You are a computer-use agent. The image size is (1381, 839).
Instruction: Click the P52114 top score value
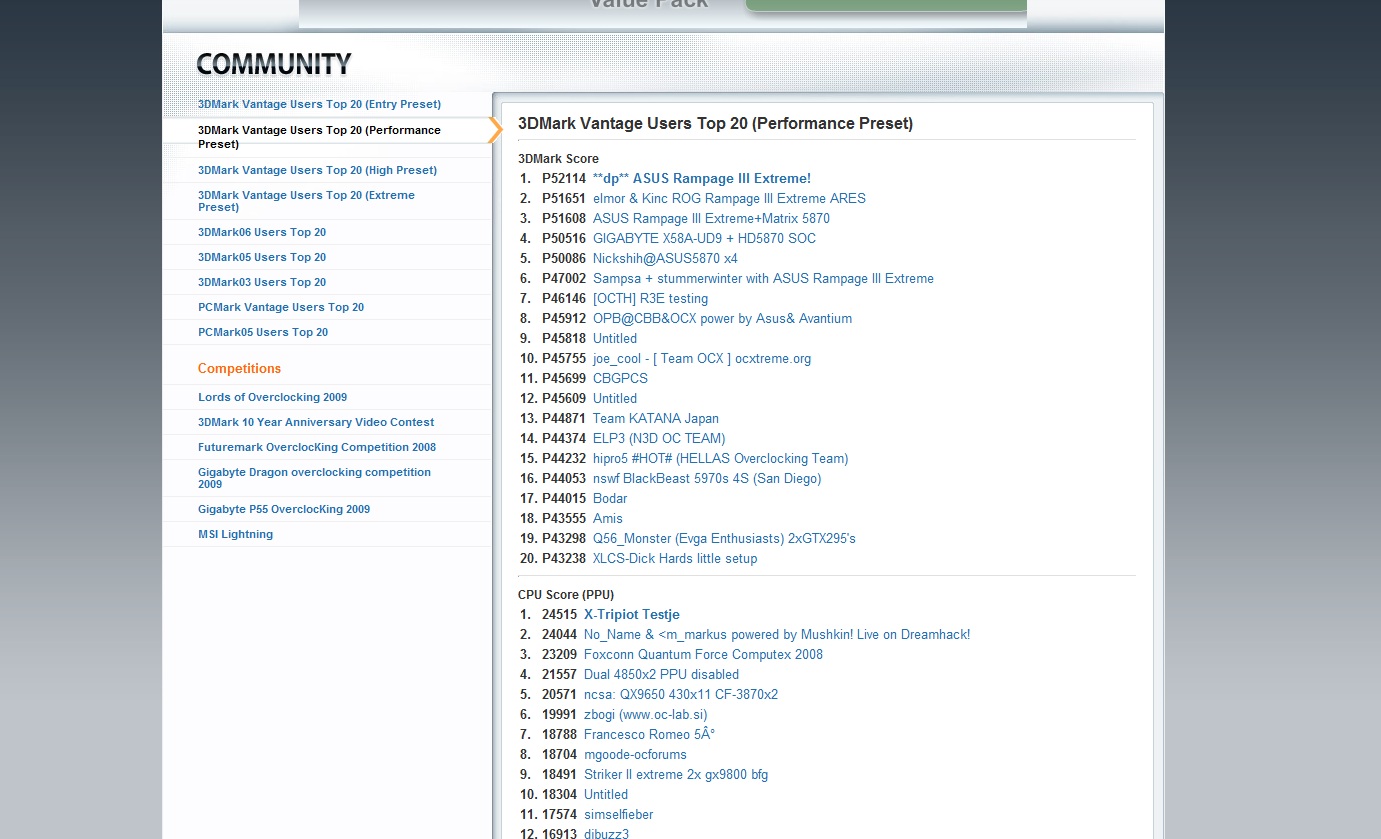tap(564, 178)
